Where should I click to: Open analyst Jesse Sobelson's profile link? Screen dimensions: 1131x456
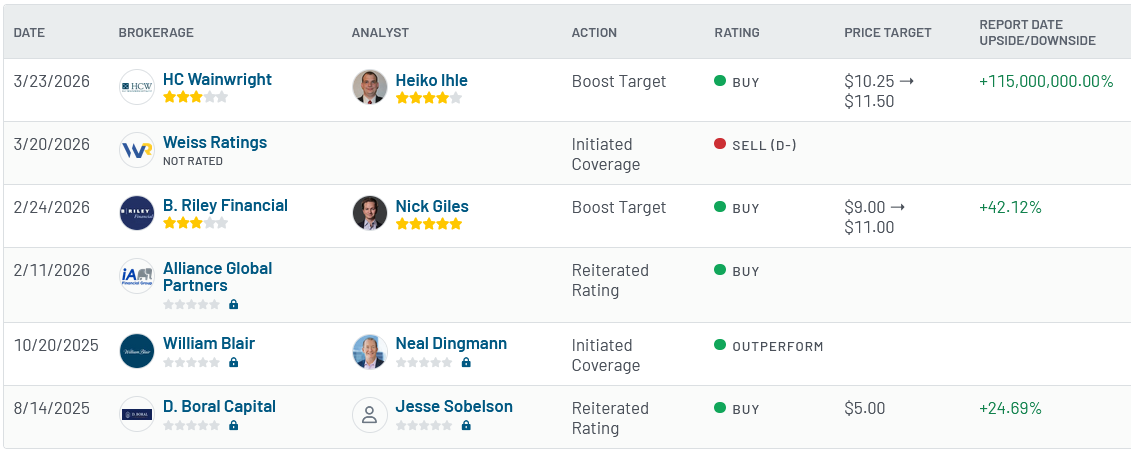point(454,406)
